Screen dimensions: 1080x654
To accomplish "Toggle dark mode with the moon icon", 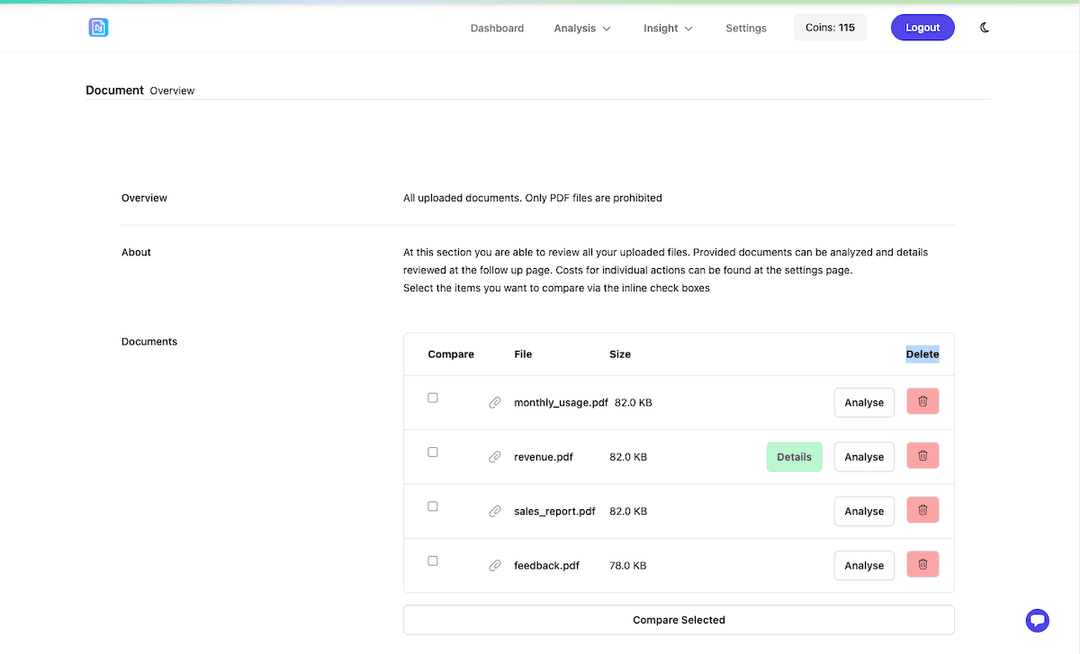I will pyautogui.click(x=984, y=27).
